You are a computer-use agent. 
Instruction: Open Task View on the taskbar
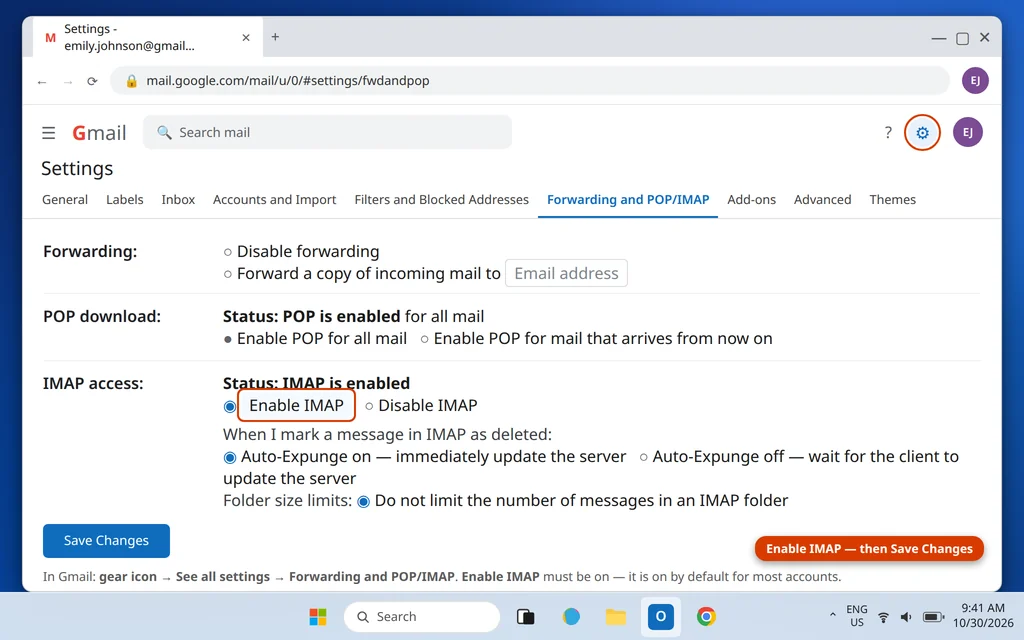[525, 616]
